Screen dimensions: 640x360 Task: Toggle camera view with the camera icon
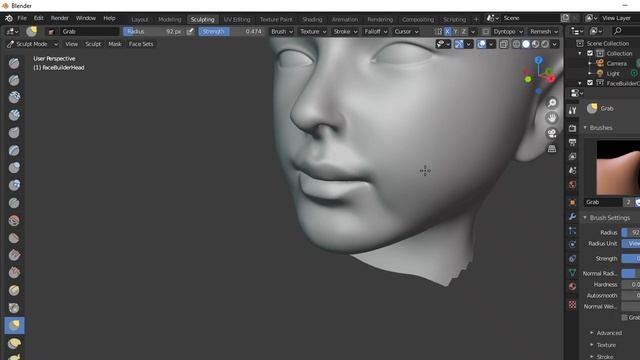pos(552,133)
